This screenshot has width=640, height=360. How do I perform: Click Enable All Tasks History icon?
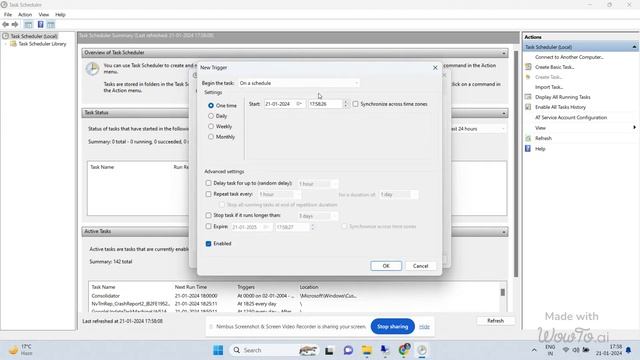point(528,107)
